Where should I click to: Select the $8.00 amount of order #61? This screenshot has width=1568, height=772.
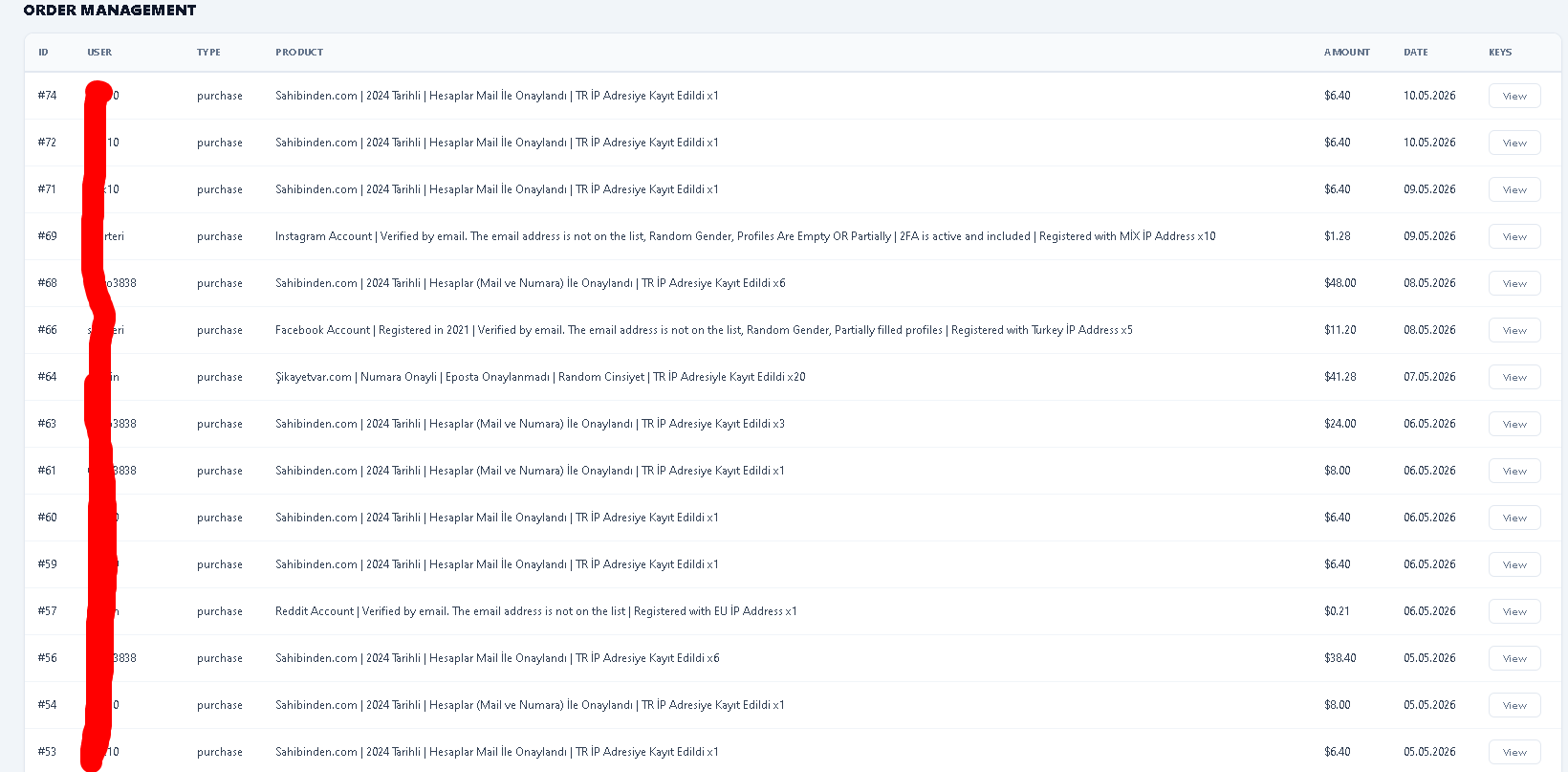[x=1338, y=471]
